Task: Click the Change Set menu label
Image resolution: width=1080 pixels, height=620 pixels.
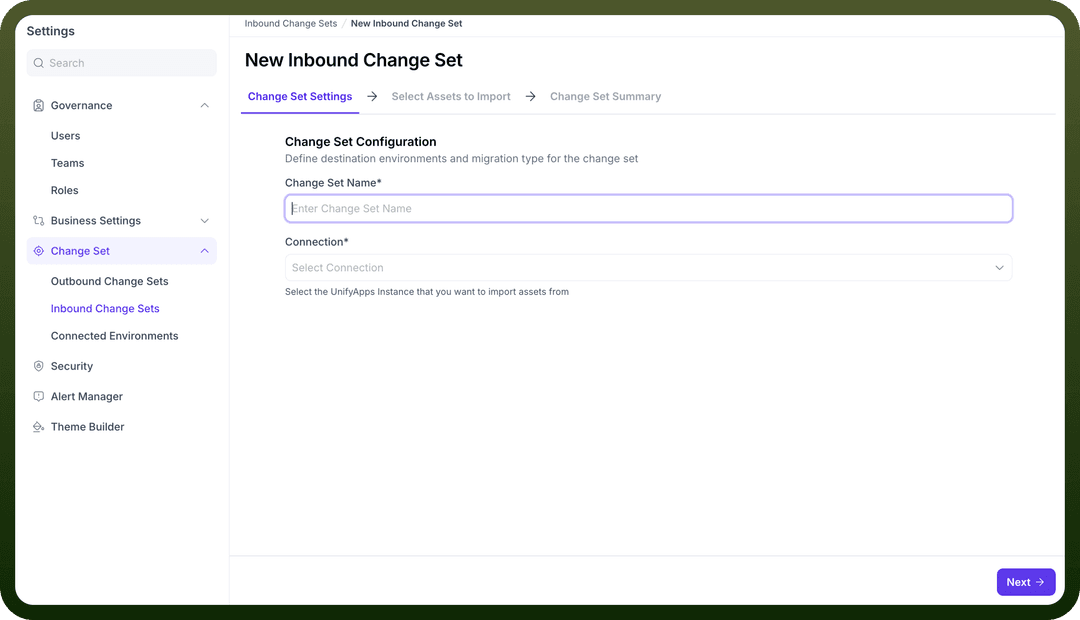Action: tap(80, 251)
